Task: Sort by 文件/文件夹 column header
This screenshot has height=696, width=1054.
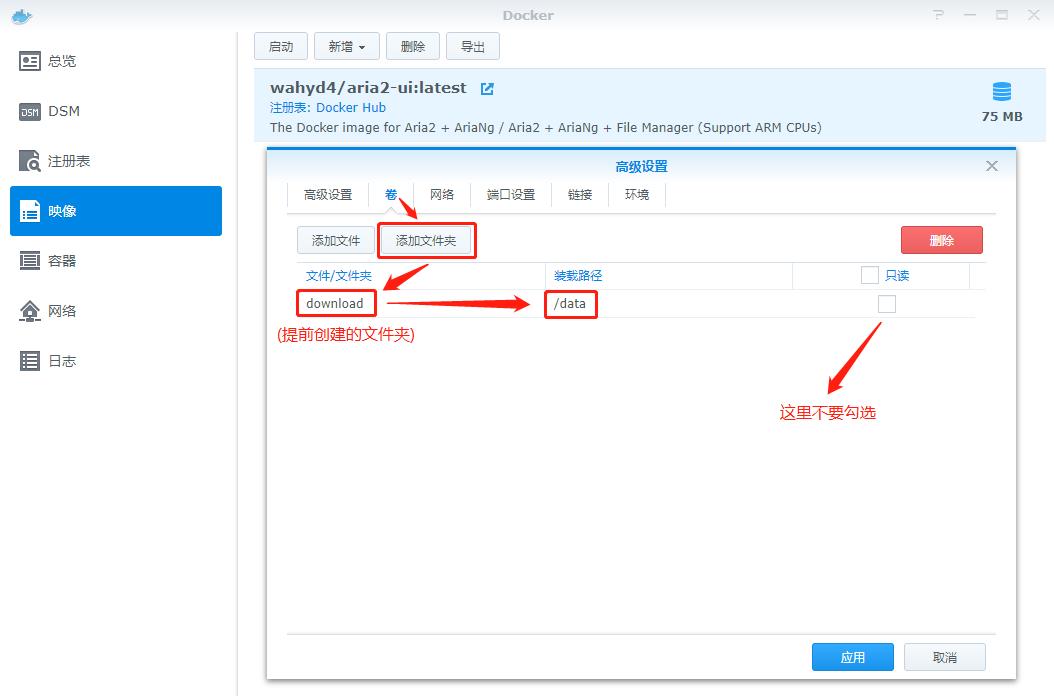Action: click(x=339, y=276)
